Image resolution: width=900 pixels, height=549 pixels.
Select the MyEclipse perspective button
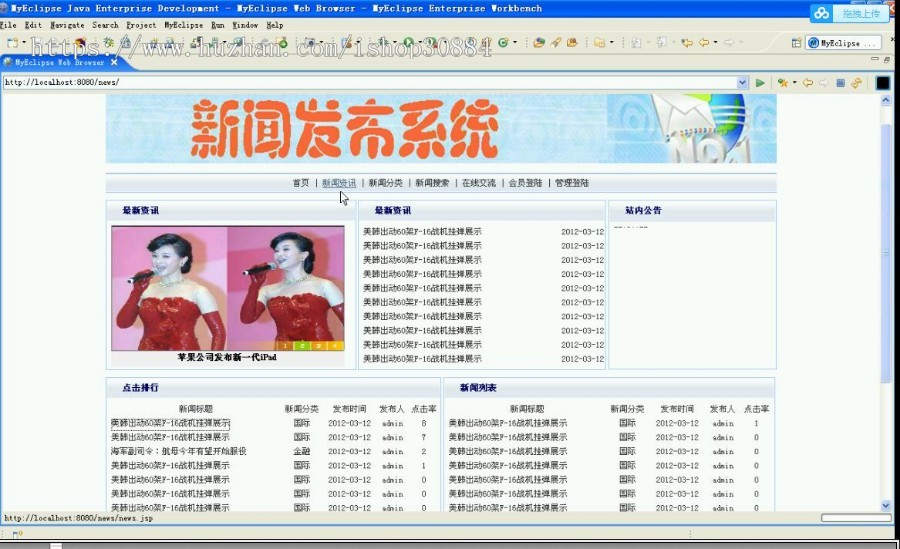click(x=843, y=43)
